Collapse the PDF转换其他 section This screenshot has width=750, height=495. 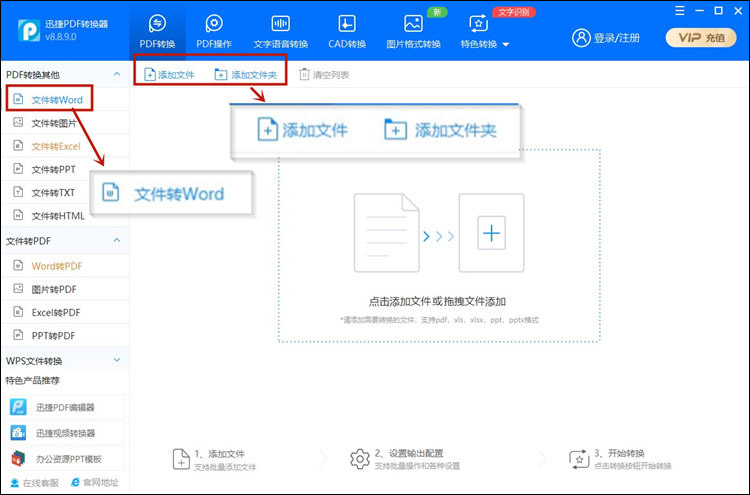coord(117,74)
